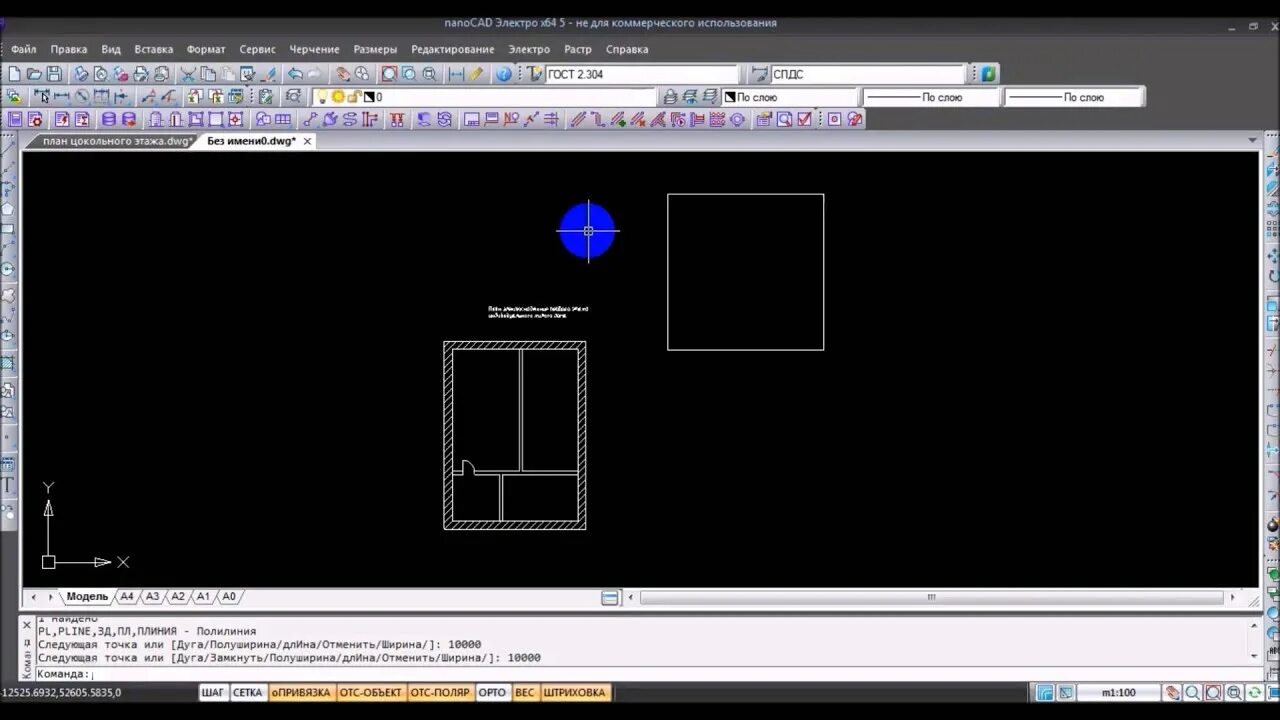Switch to план цокольного этажа.dwg tab
The image size is (1280, 720).
point(113,141)
